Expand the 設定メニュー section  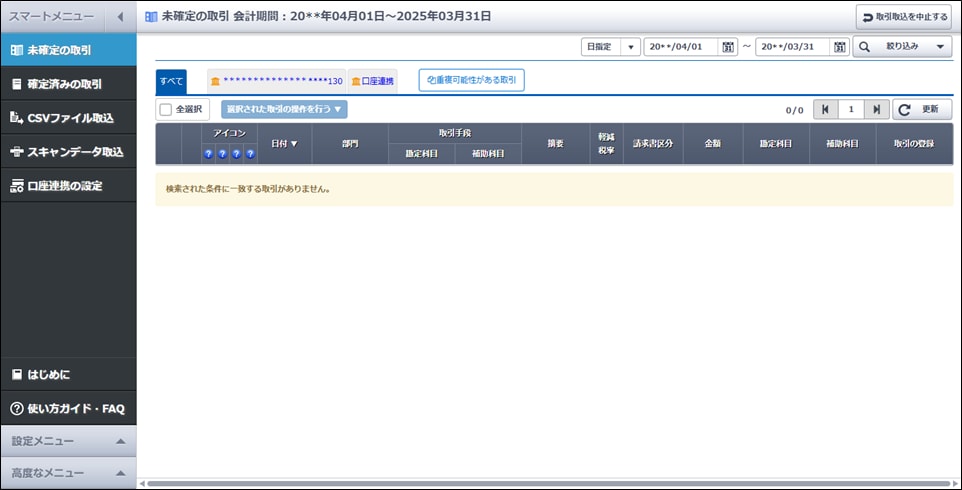pyautogui.click(x=68, y=441)
